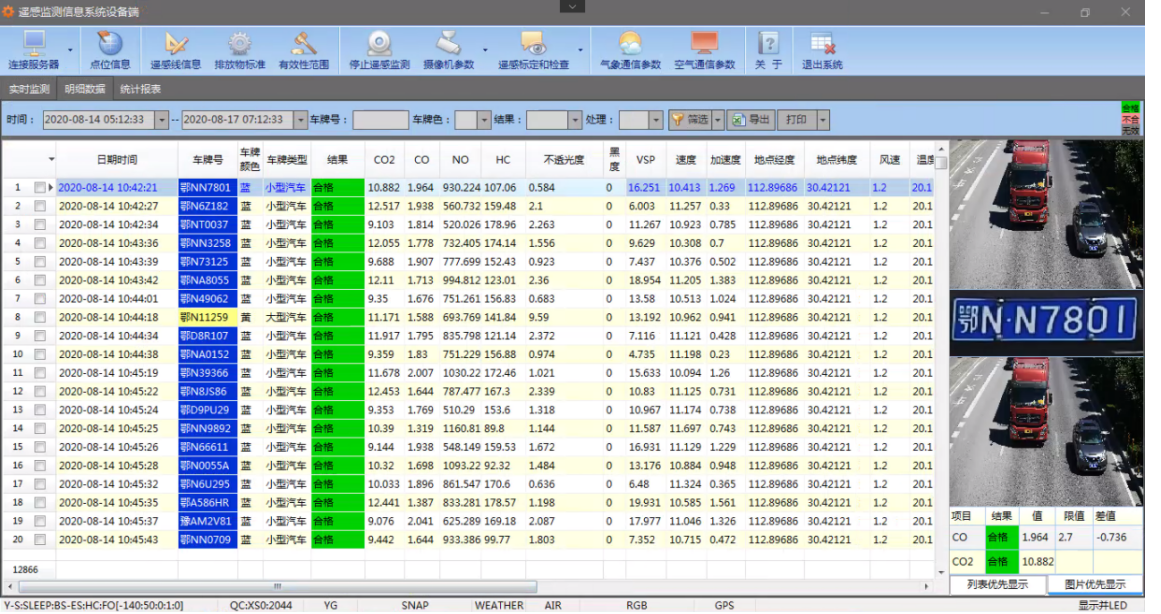Expand the start time dropdown
Image resolution: width=1161 pixels, height=614 pixels.
[161, 120]
